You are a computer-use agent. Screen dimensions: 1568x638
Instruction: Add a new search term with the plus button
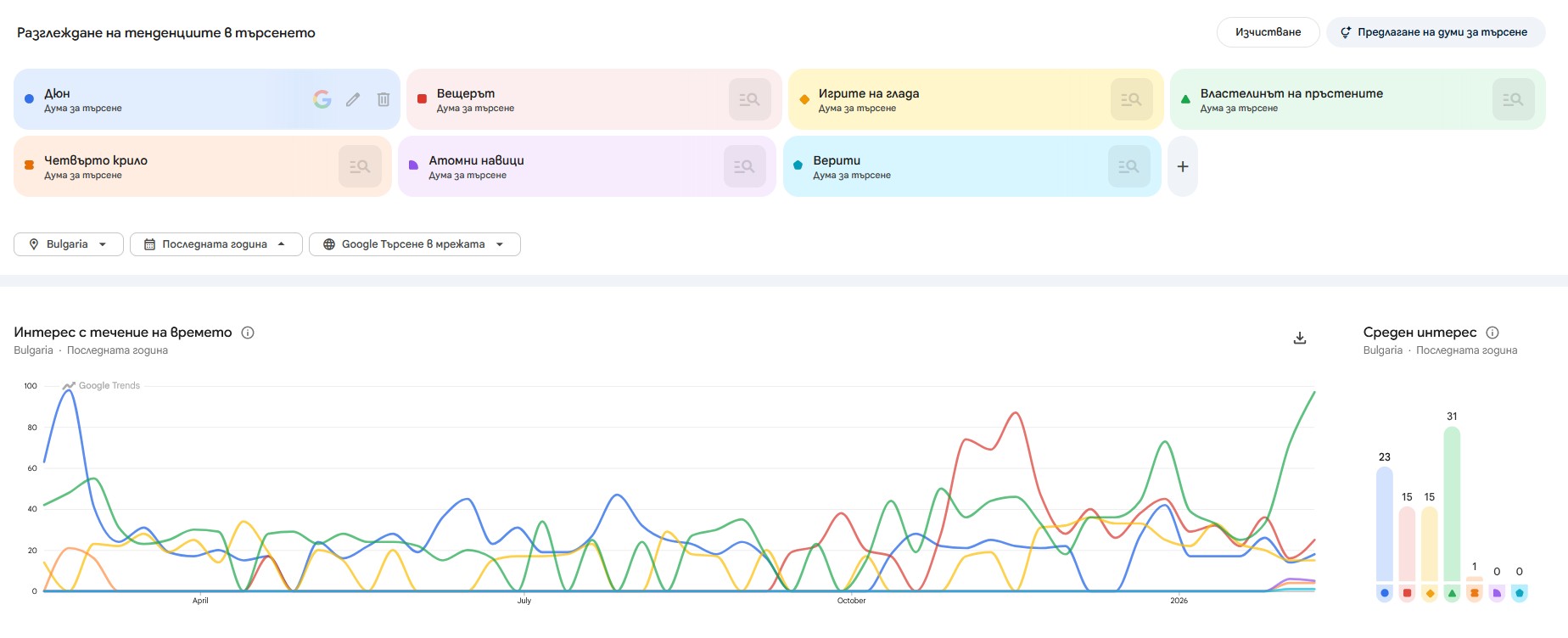point(1183,166)
